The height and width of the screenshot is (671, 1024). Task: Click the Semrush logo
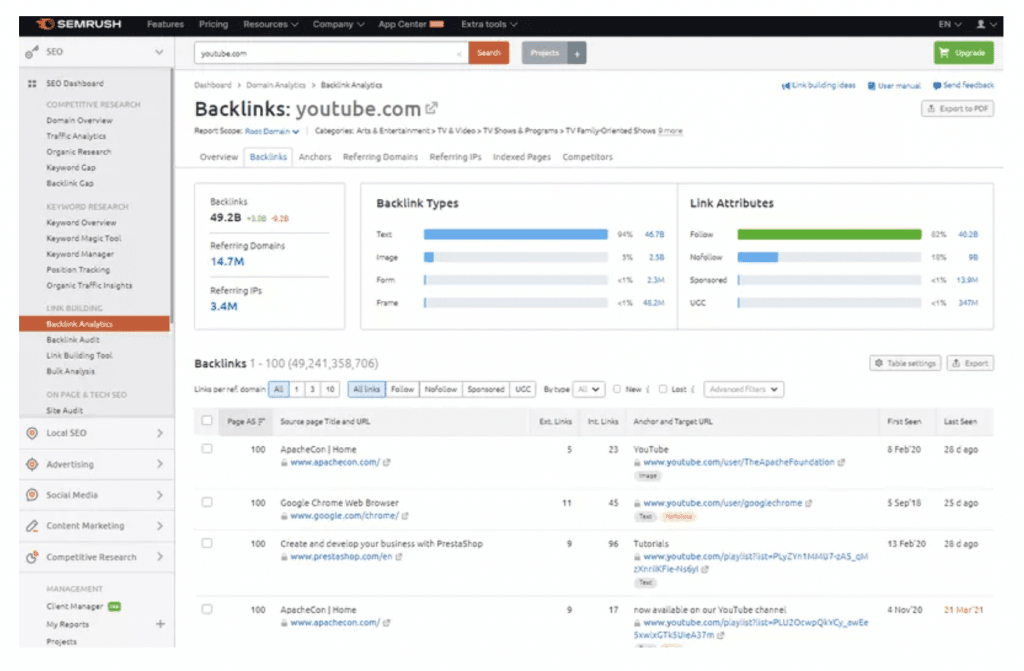tap(79, 24)
